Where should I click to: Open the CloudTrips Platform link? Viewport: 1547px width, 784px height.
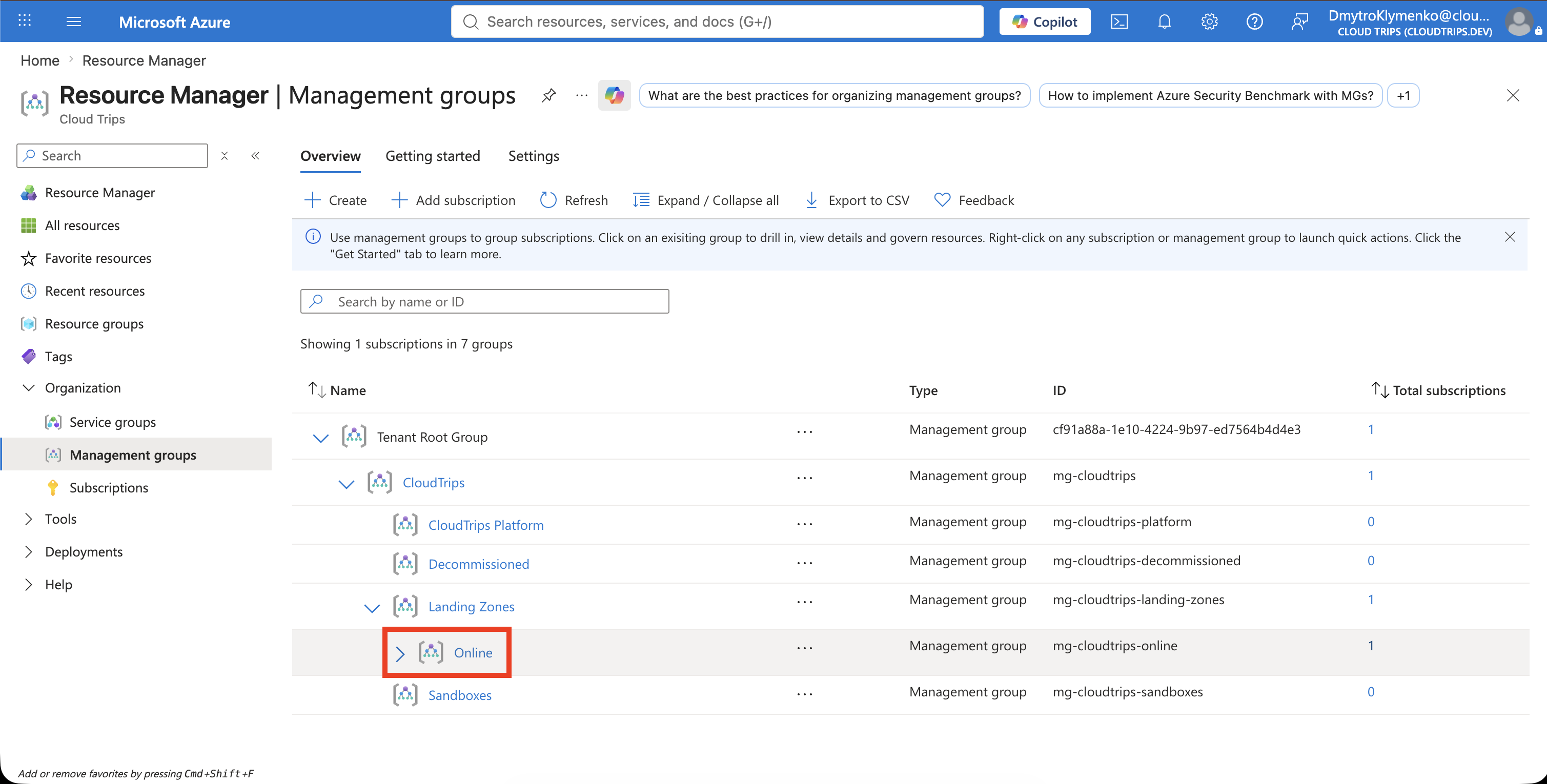pyautogui.click(x=485, y=525)
